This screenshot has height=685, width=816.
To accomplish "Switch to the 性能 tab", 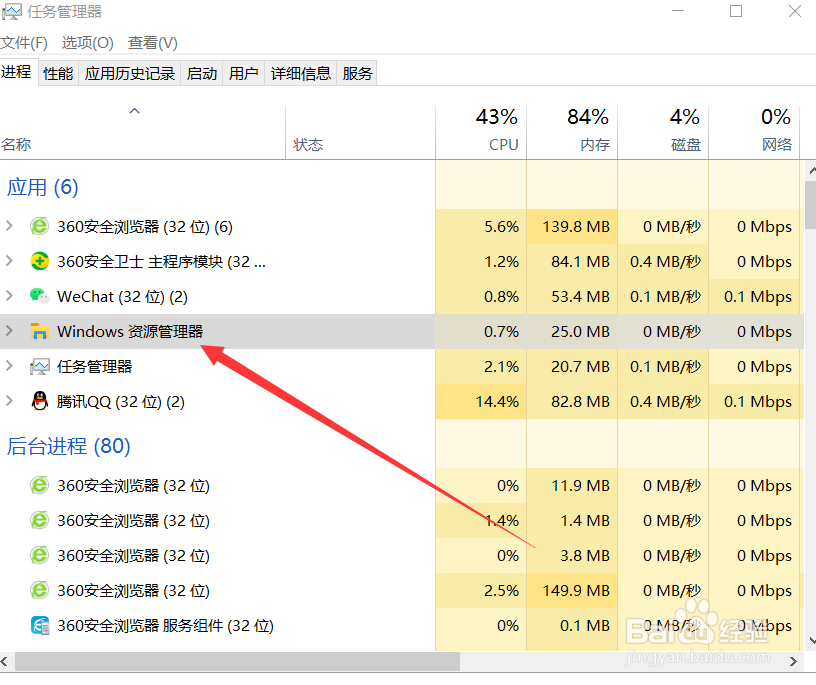I will click(58, 73).
